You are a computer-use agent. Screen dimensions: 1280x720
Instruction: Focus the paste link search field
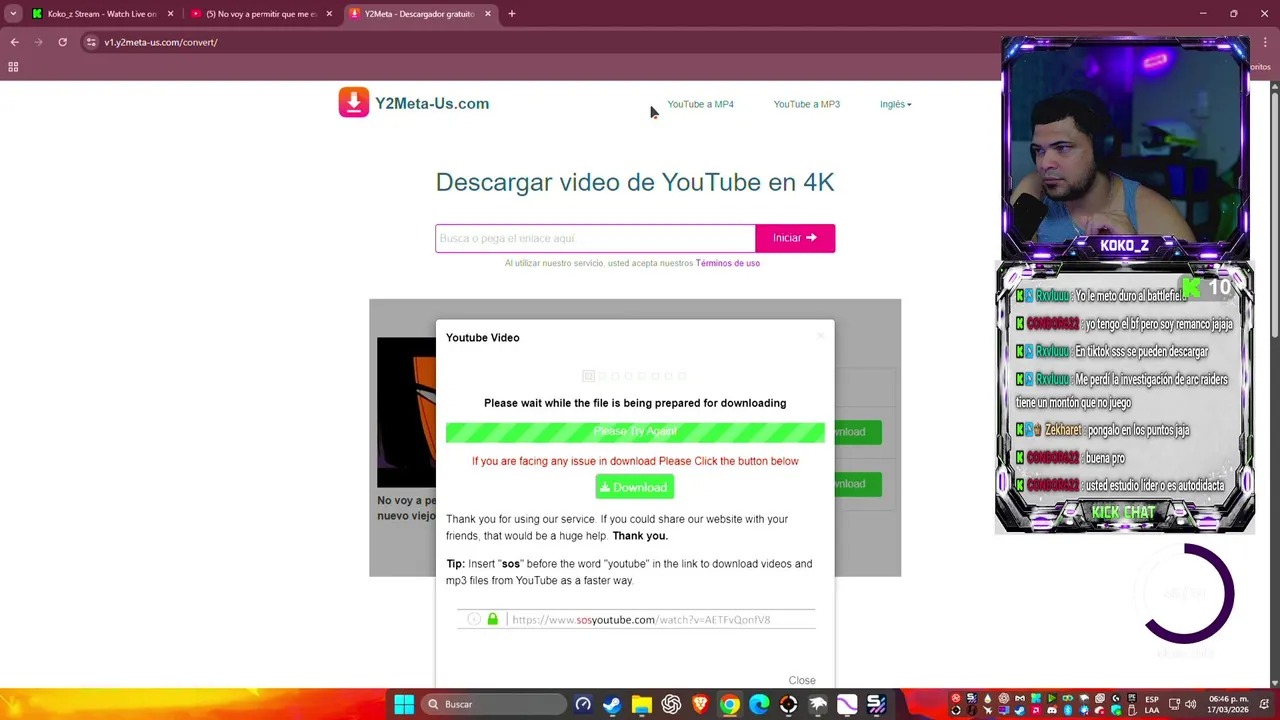coord(595,238)
